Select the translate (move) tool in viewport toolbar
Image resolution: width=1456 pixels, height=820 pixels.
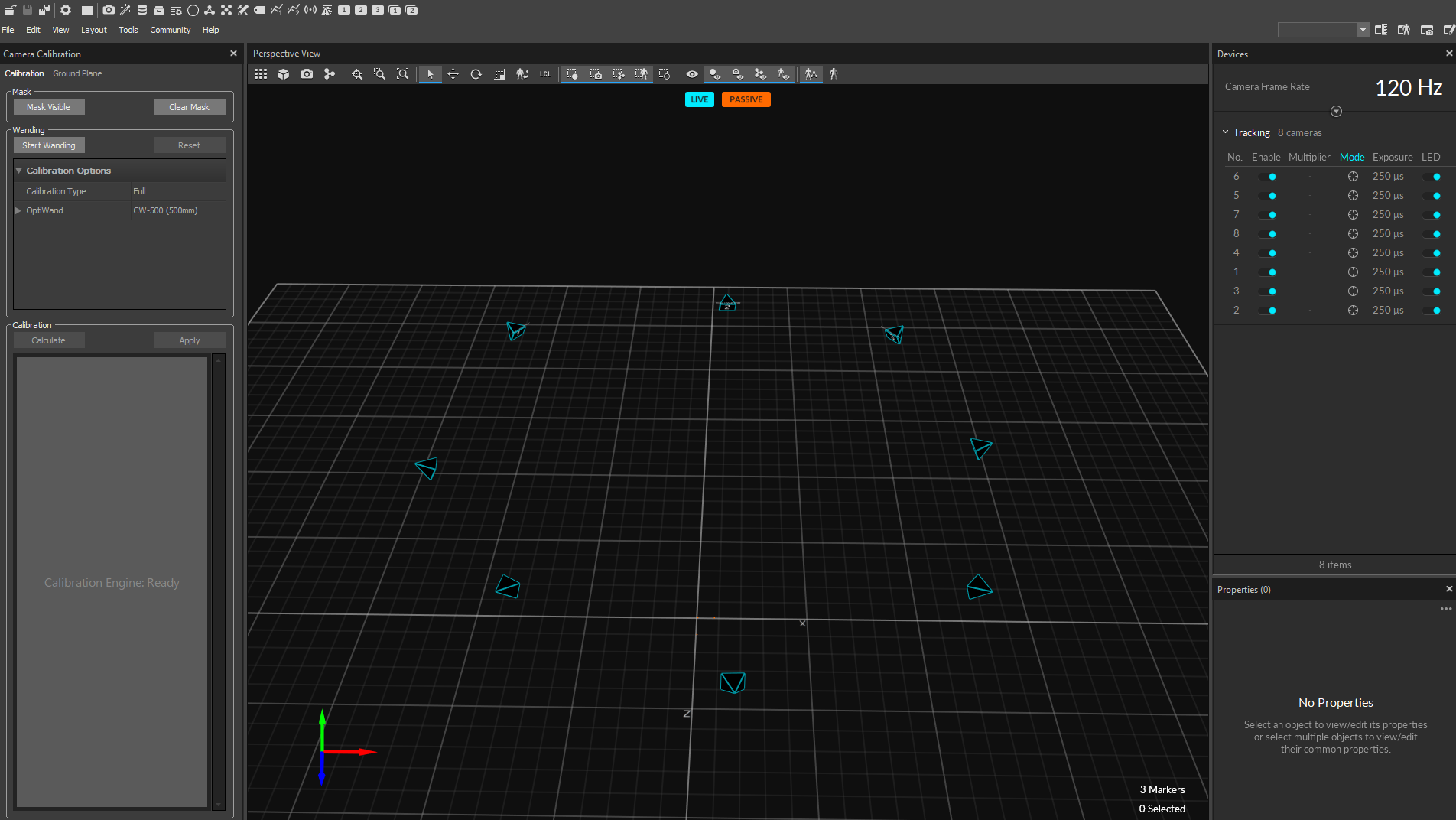tap(453, 74)
